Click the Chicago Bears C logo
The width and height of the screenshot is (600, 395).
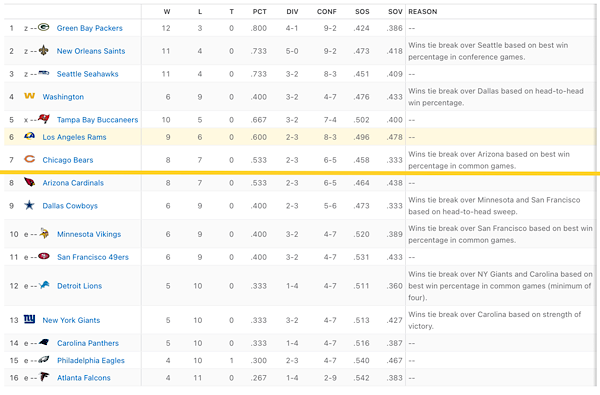click(29, 159)
